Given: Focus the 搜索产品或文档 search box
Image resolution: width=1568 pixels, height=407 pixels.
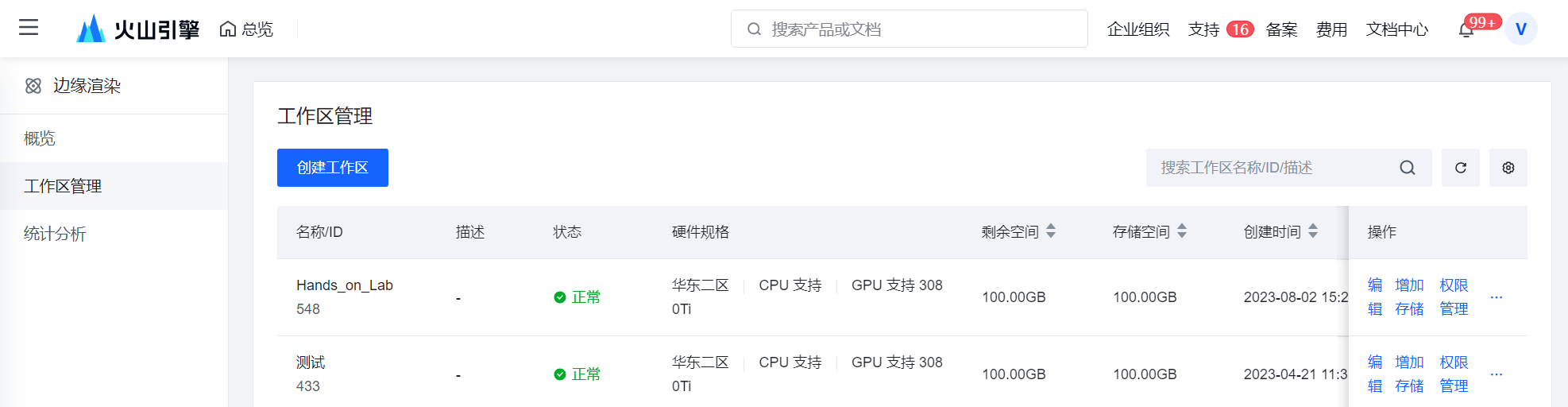Looking at the screenshot, I should click(x=909, y=29).
